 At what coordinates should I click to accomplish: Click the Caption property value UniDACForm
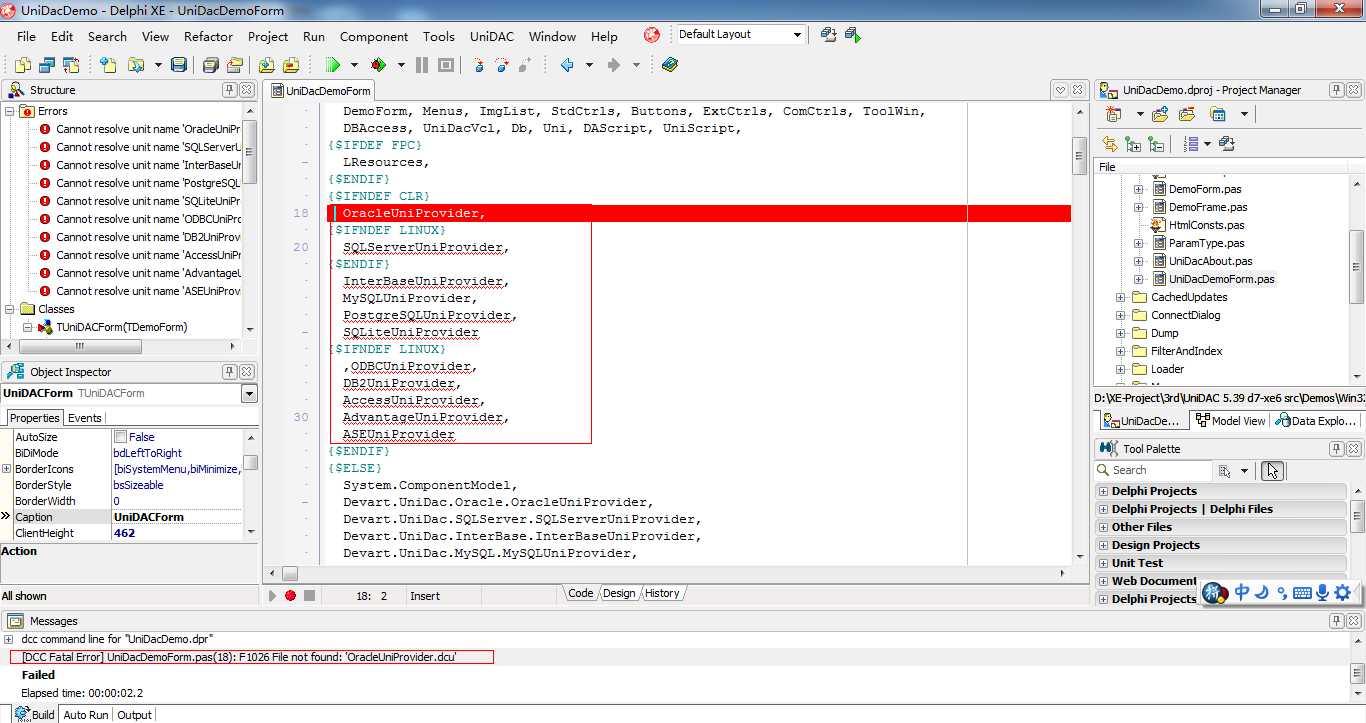tap(176, 517)
